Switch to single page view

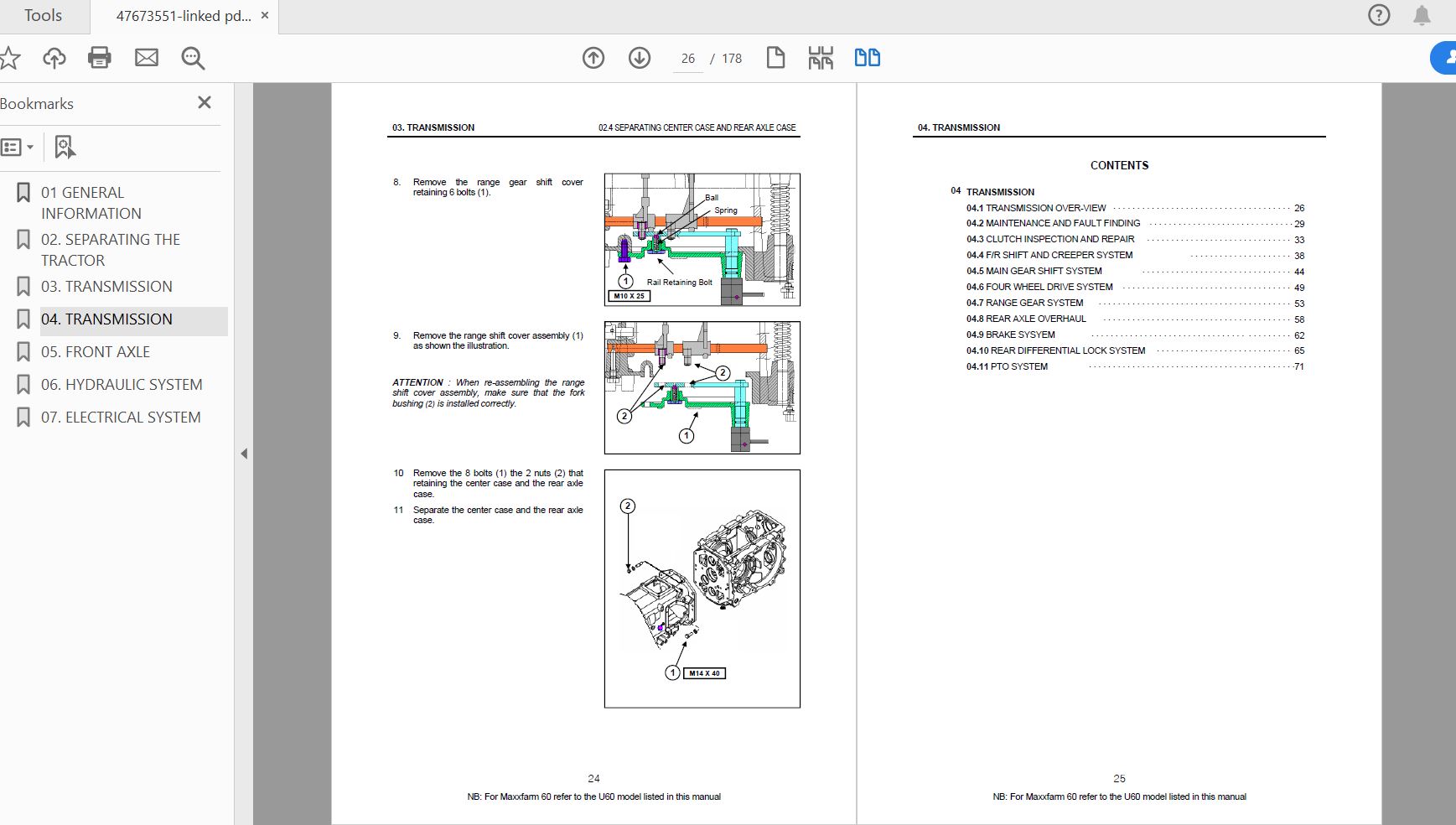coord(775,58)
